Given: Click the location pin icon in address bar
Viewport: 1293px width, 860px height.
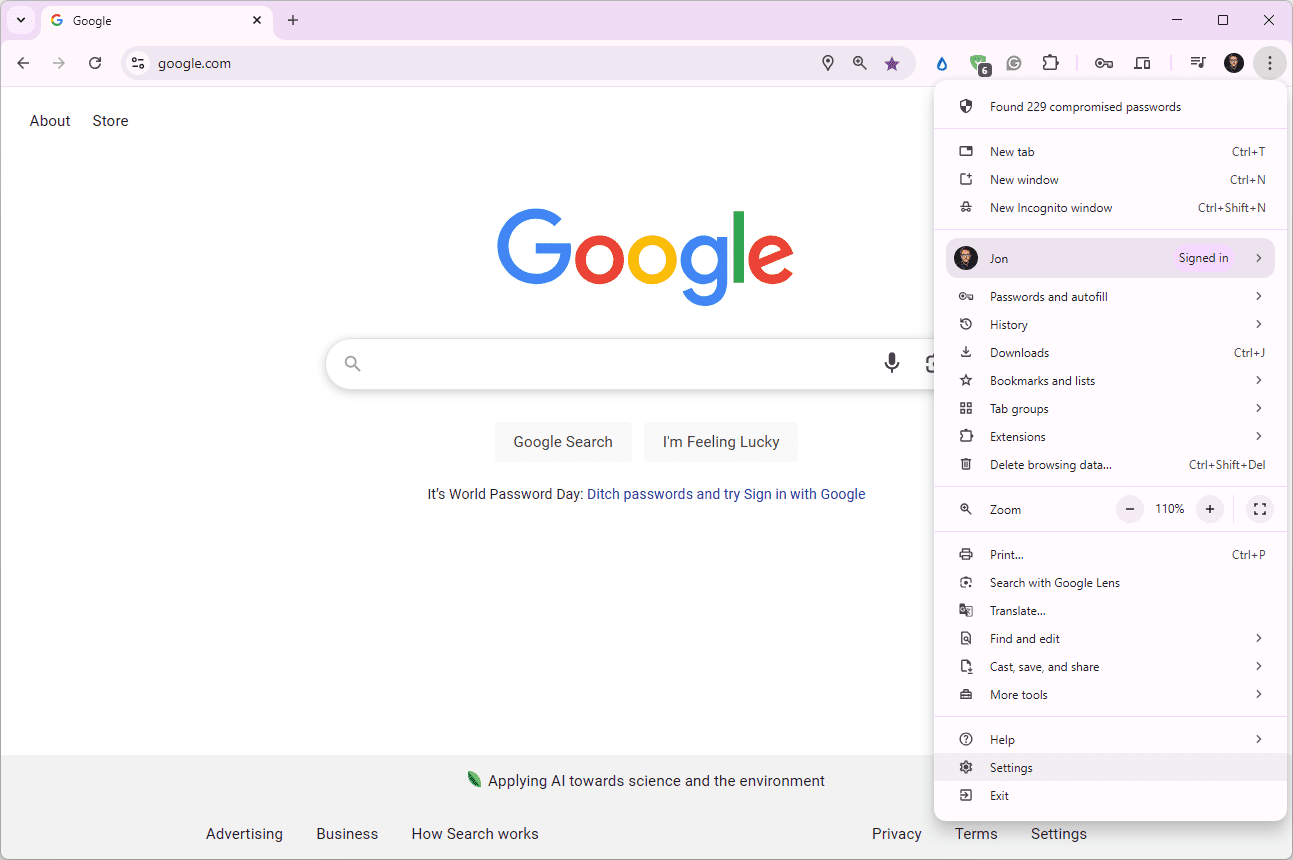Looking at the screenshot, I should (x=828, y=63).
